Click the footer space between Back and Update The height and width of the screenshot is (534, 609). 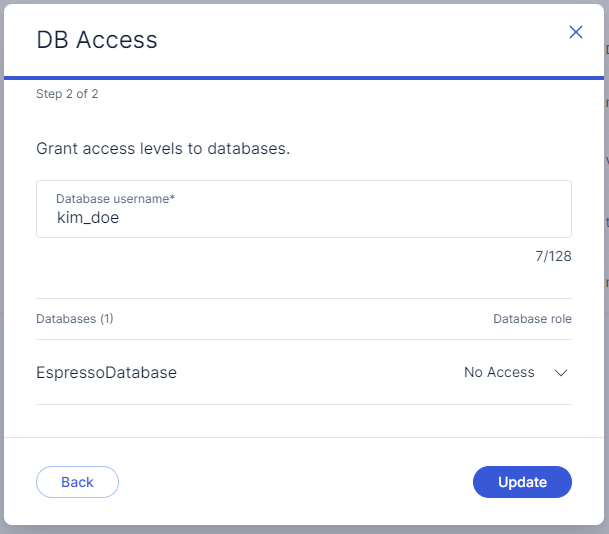click(295, 482)
